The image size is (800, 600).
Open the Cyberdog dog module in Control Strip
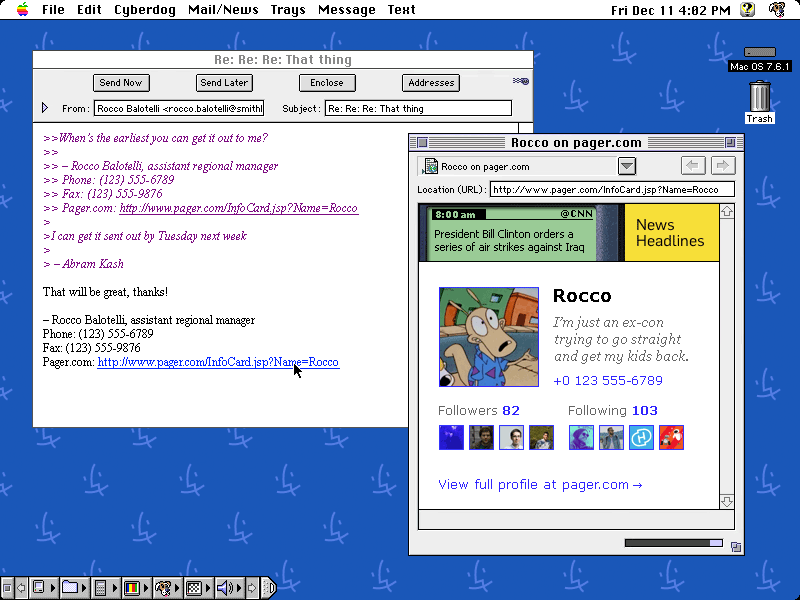point(167,588)
